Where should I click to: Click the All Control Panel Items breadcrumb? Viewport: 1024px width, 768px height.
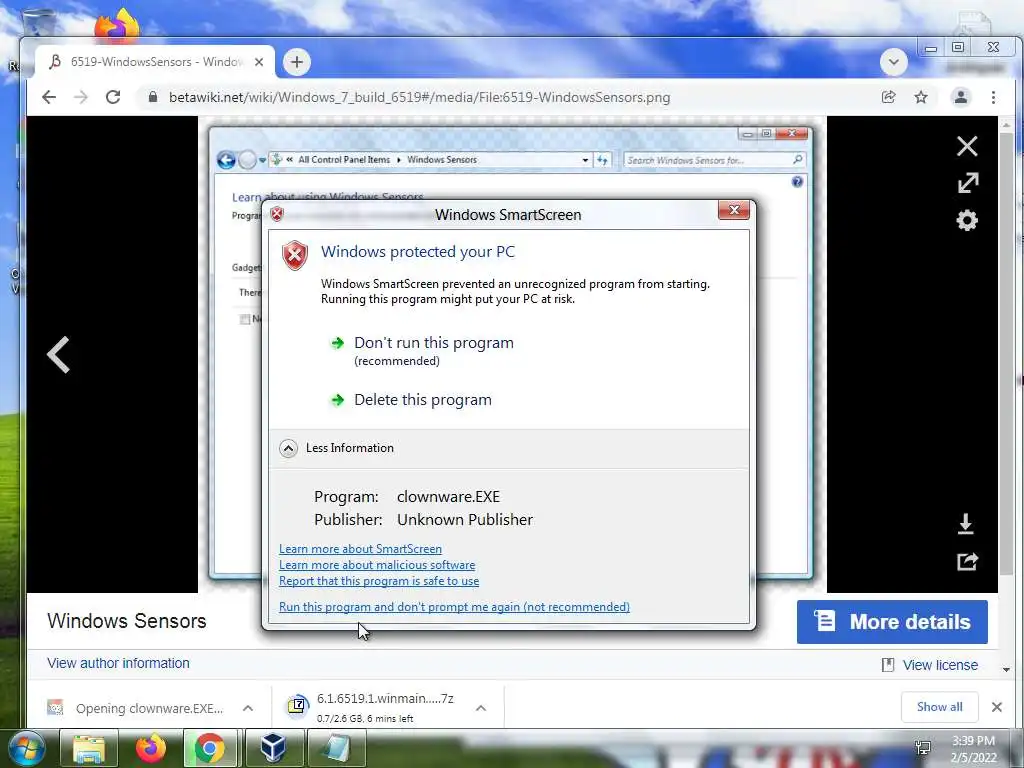click(344, 160)
